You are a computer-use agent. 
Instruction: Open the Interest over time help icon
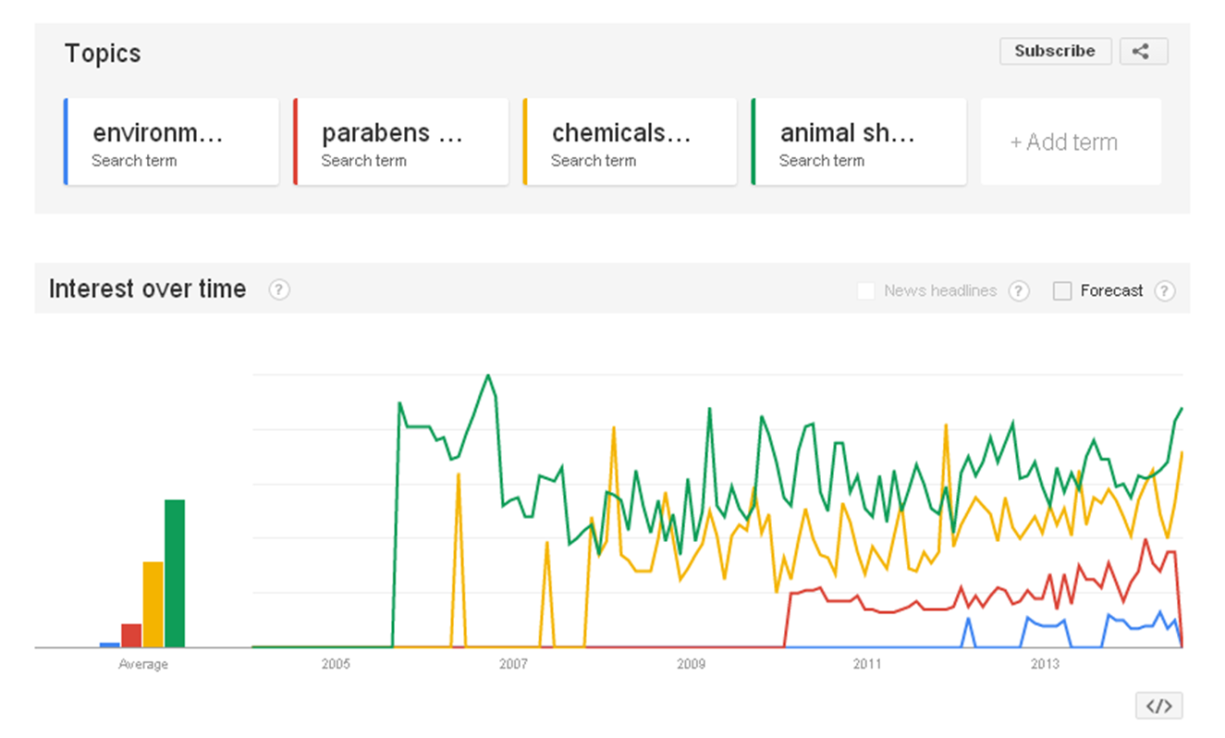pos(280,290)
